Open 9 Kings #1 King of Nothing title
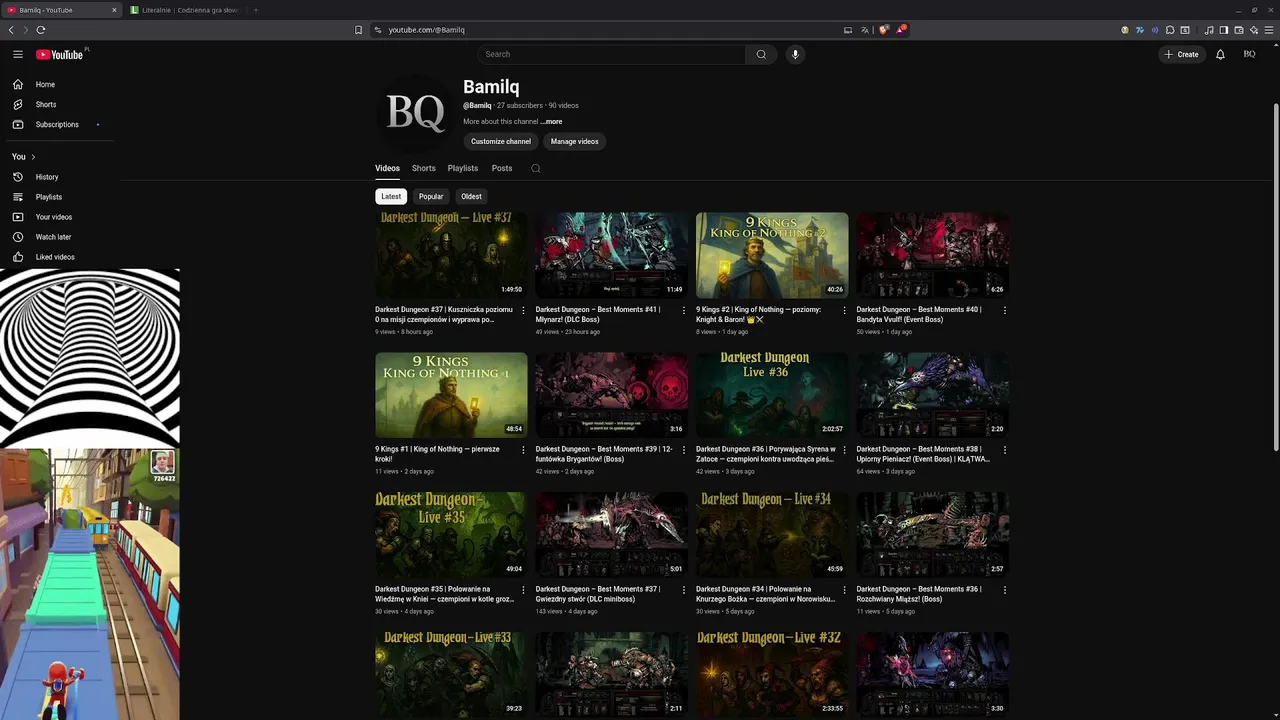 point(438,454)
